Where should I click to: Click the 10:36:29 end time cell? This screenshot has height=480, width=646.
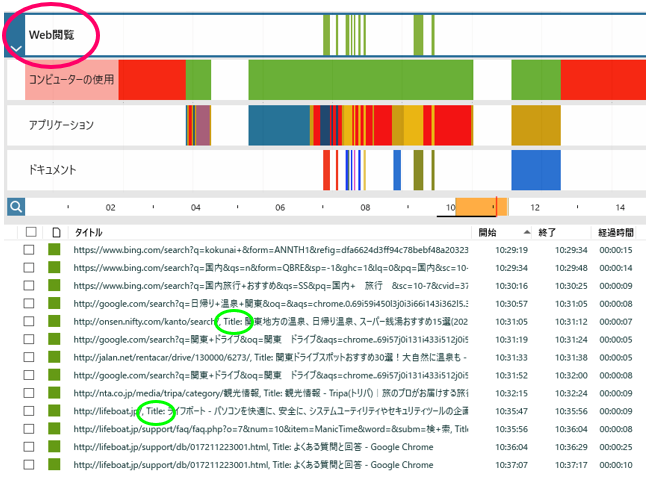[x=571, y=447]
